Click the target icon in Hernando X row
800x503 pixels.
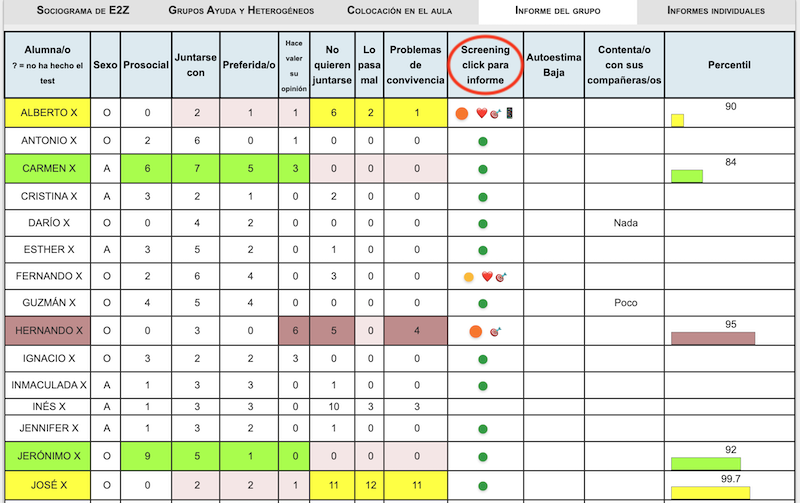pyautogui.click(x=494, y=331)
